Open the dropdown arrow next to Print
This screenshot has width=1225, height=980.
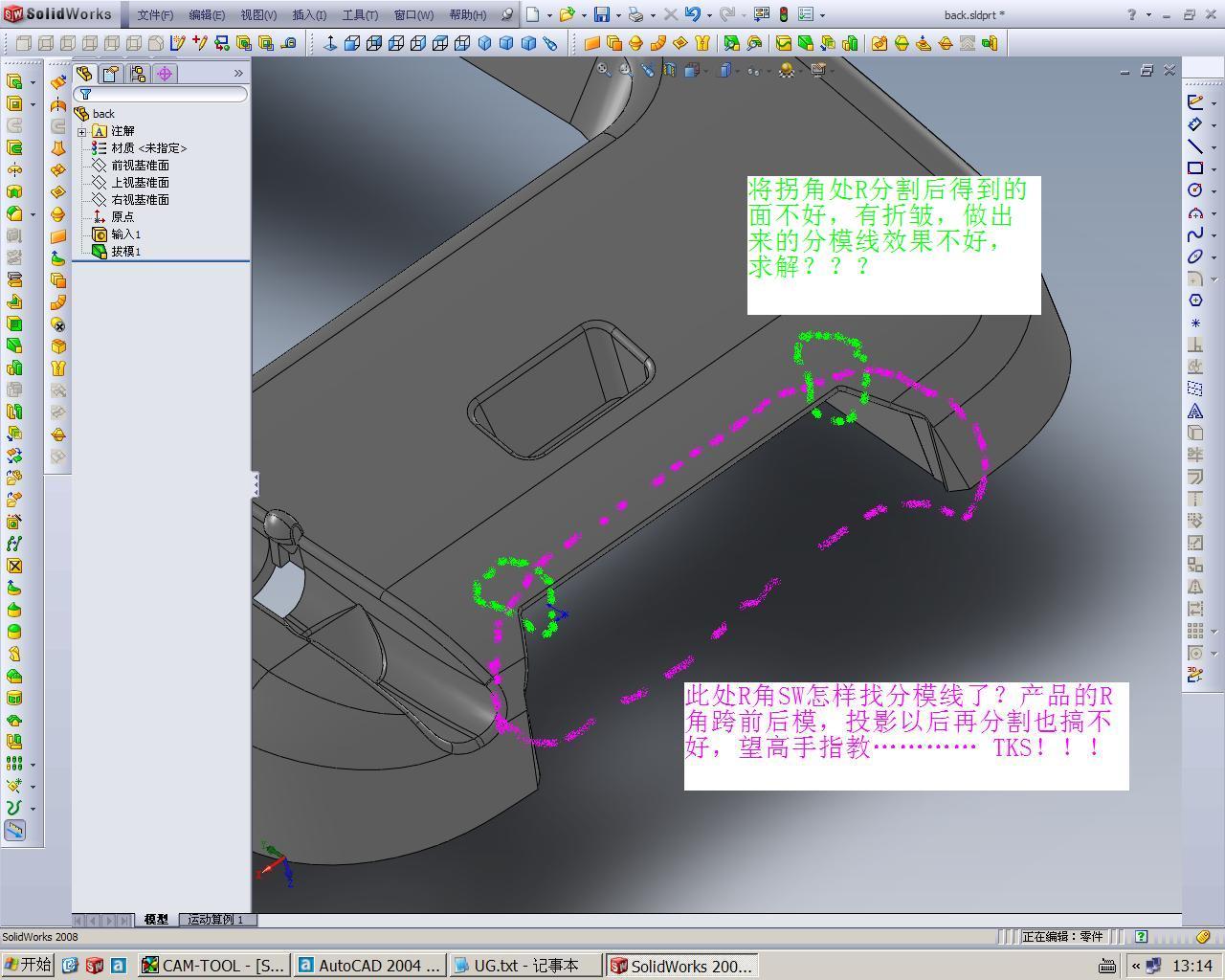pyautogui.click(x=652, y=15)
